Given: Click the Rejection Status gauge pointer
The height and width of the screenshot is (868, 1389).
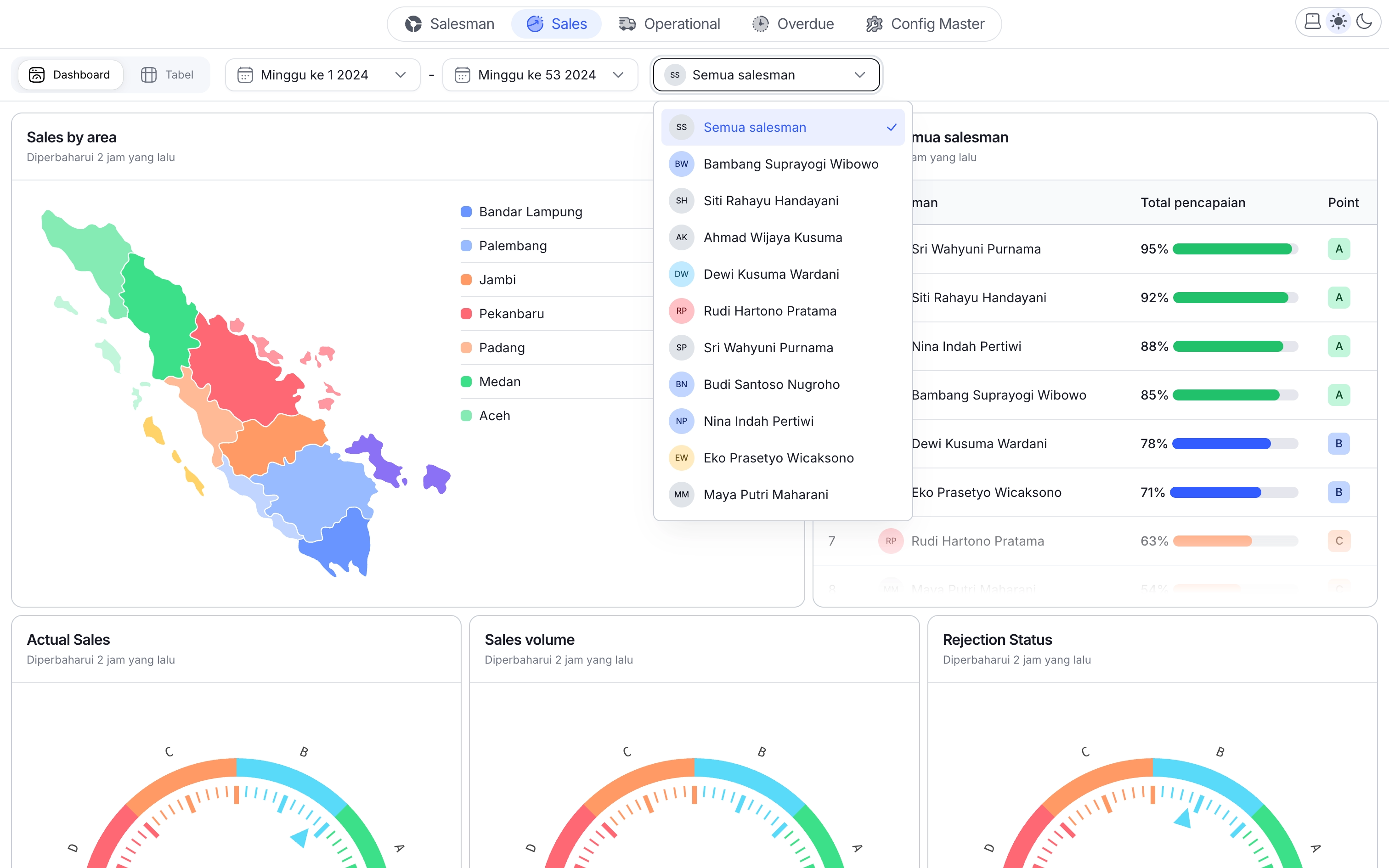Looking at the screenshot, I should point(1183,818).
